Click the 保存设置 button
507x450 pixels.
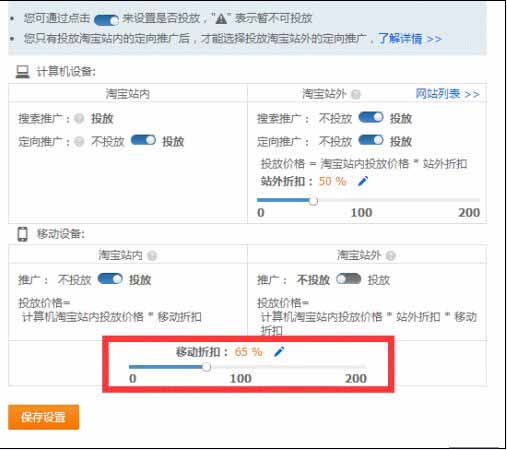tap(44, 417)
